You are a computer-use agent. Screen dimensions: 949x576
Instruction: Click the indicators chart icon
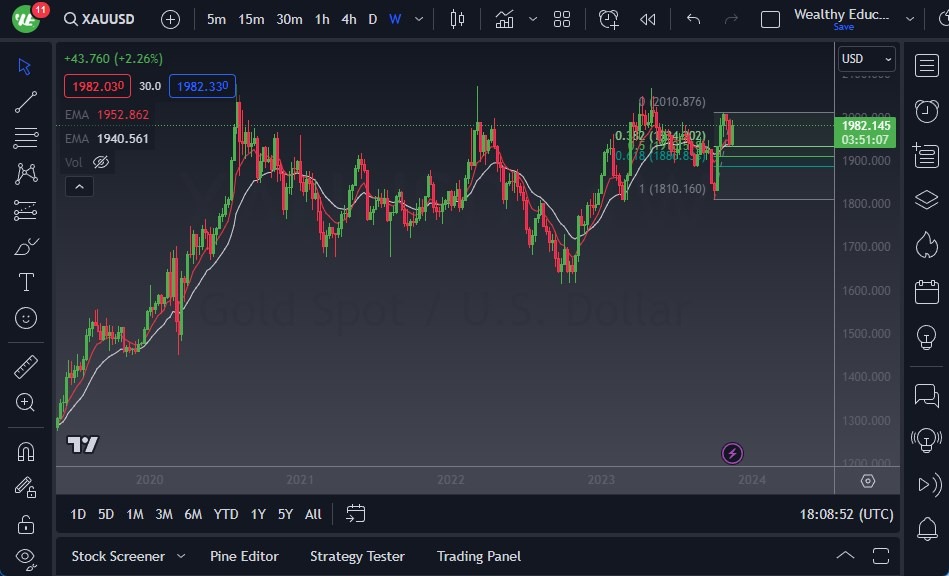[505, 19]
